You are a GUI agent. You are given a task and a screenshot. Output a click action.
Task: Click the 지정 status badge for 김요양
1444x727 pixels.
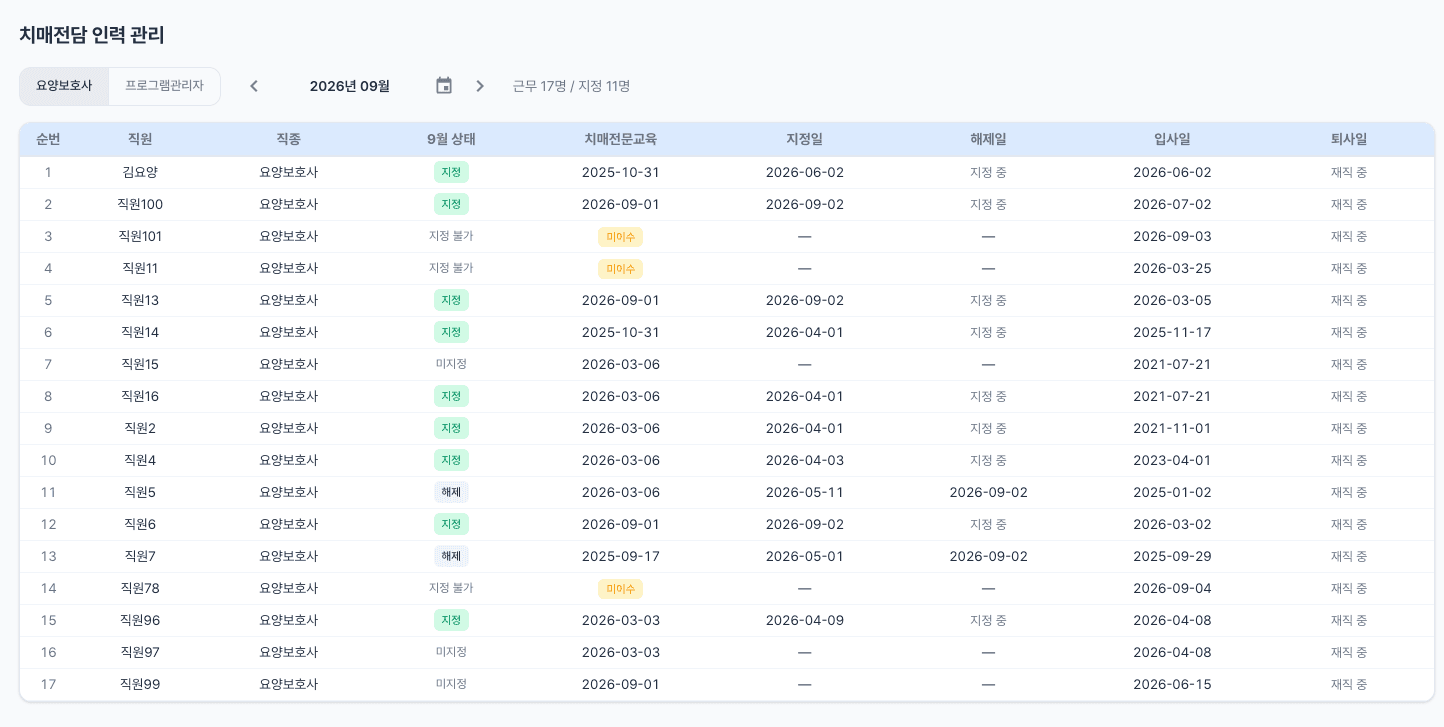coord(451,172)
